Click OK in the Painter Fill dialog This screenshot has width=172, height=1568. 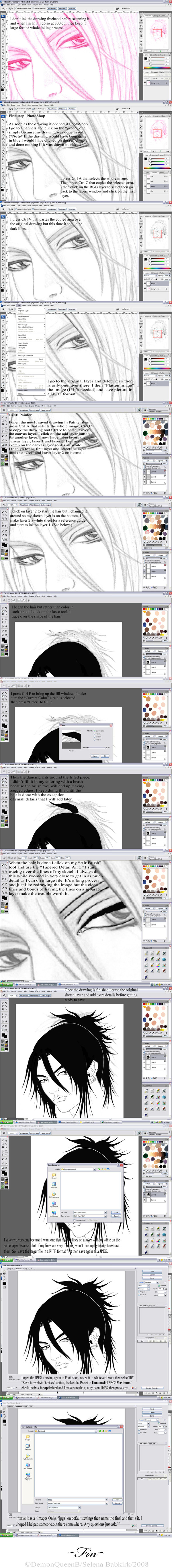point(105,756)
